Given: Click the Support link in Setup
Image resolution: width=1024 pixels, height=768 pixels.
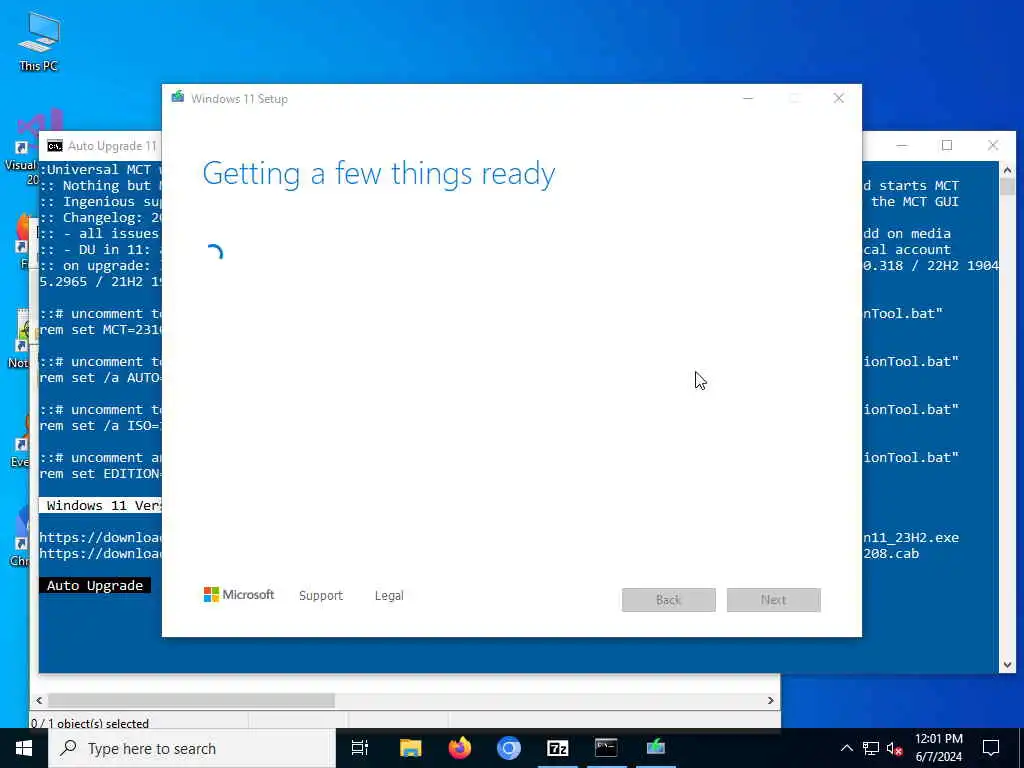Looking at the screenshot, I should click(321, 596).
